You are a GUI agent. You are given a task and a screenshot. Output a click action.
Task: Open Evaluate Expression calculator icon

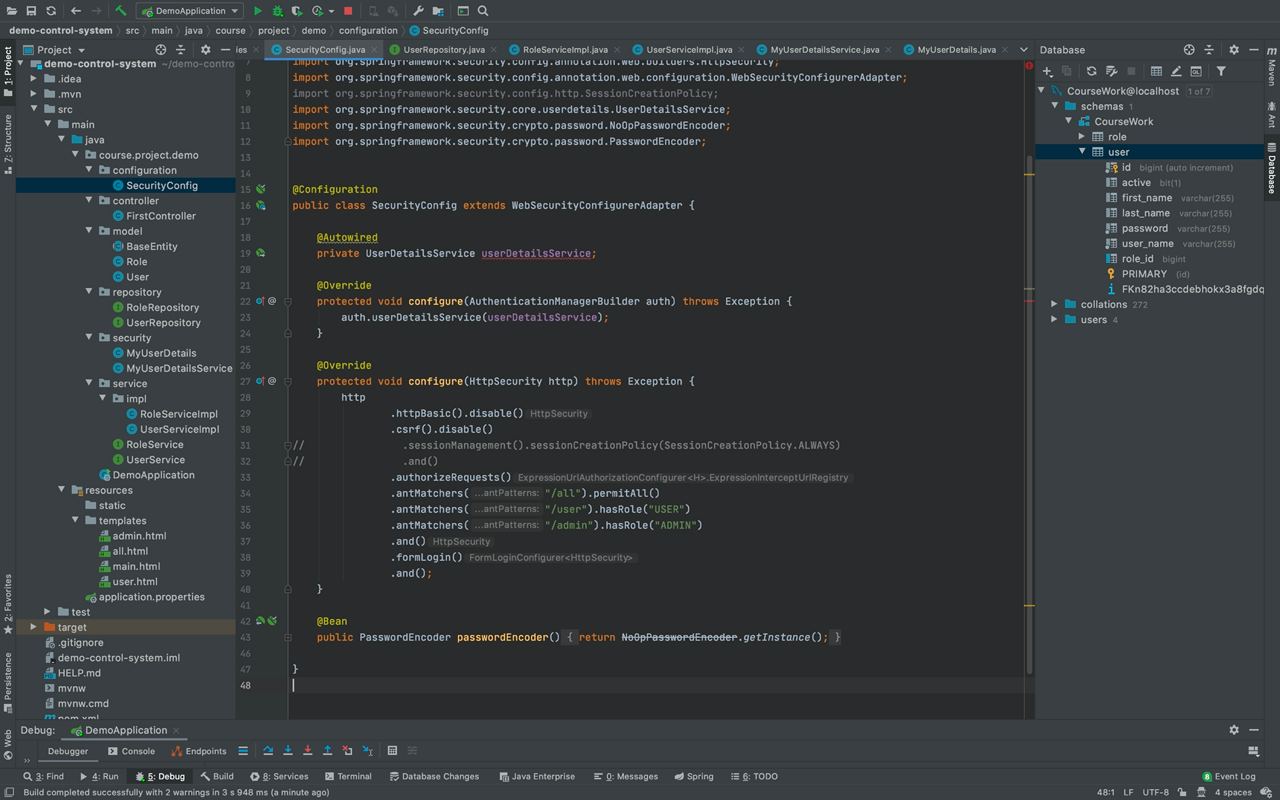(392, 750)
